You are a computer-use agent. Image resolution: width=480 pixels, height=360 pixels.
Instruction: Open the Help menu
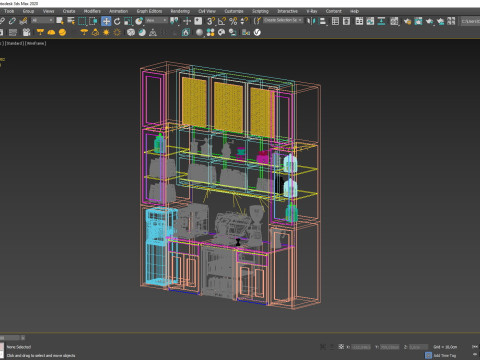[x=355, y=11]
